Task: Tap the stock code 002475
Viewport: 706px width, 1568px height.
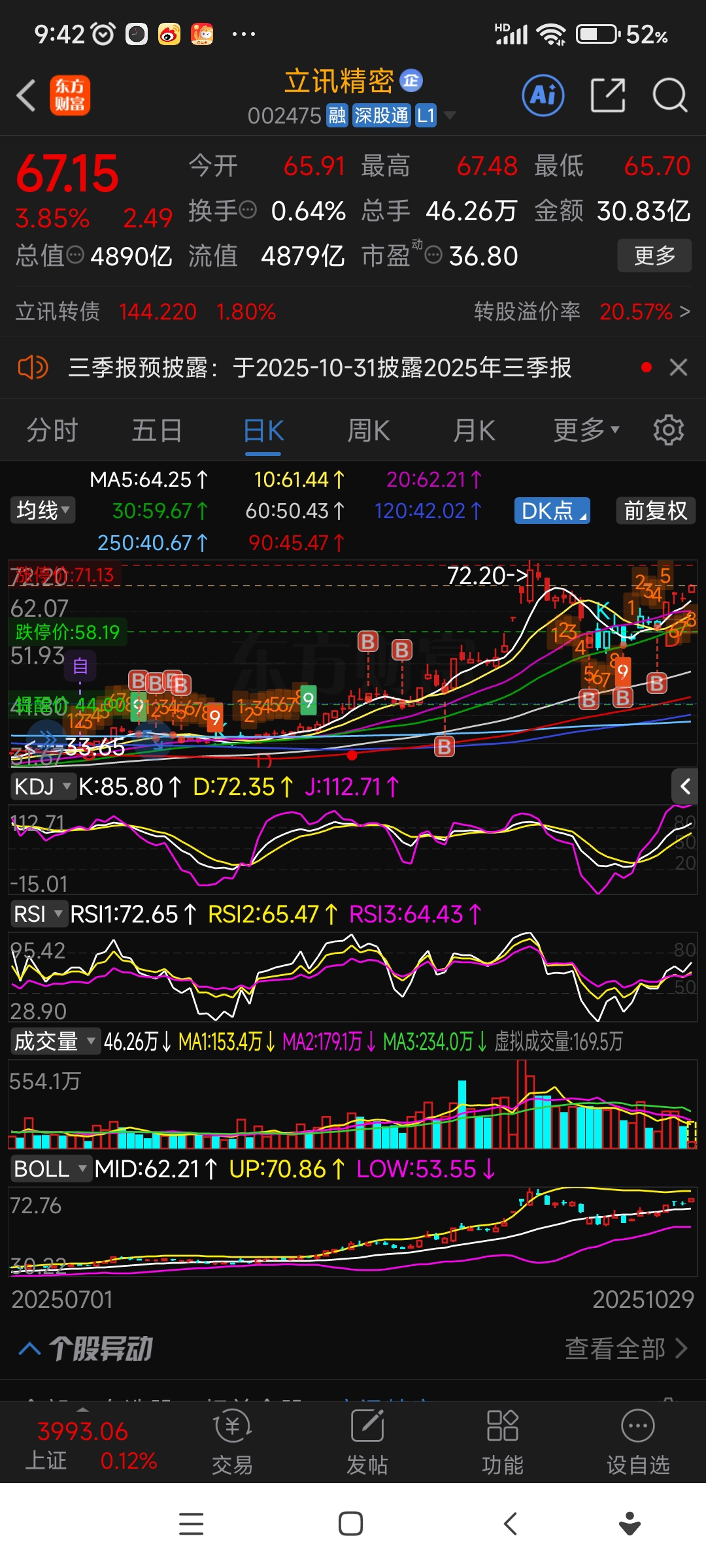Action: [284, 116]
